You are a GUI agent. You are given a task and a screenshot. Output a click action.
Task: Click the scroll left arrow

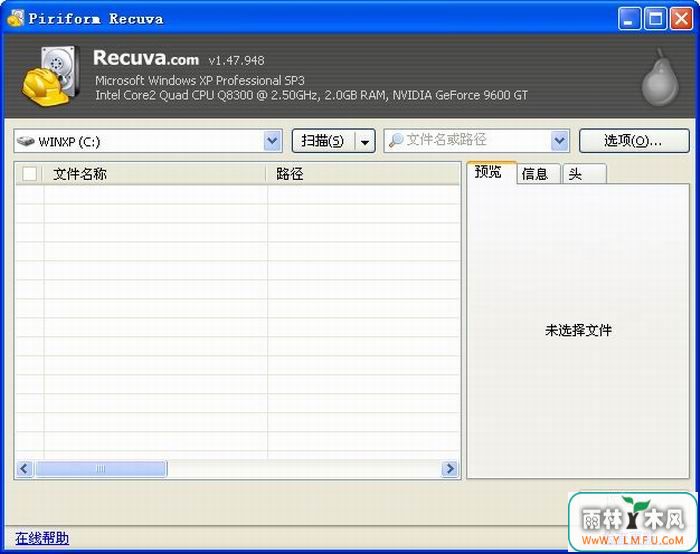[24, 469]
